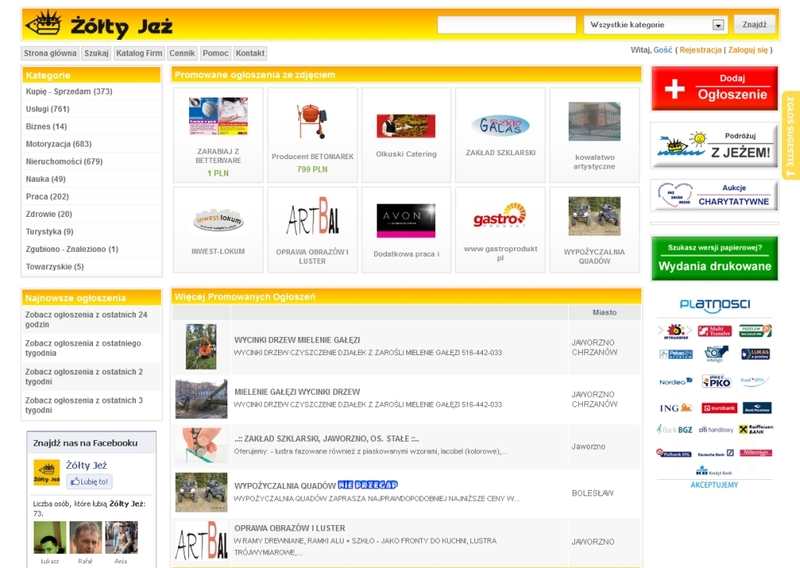Go to the Cennik menu item
This screenshot has width=800, height=568.
tap(182, 53)
